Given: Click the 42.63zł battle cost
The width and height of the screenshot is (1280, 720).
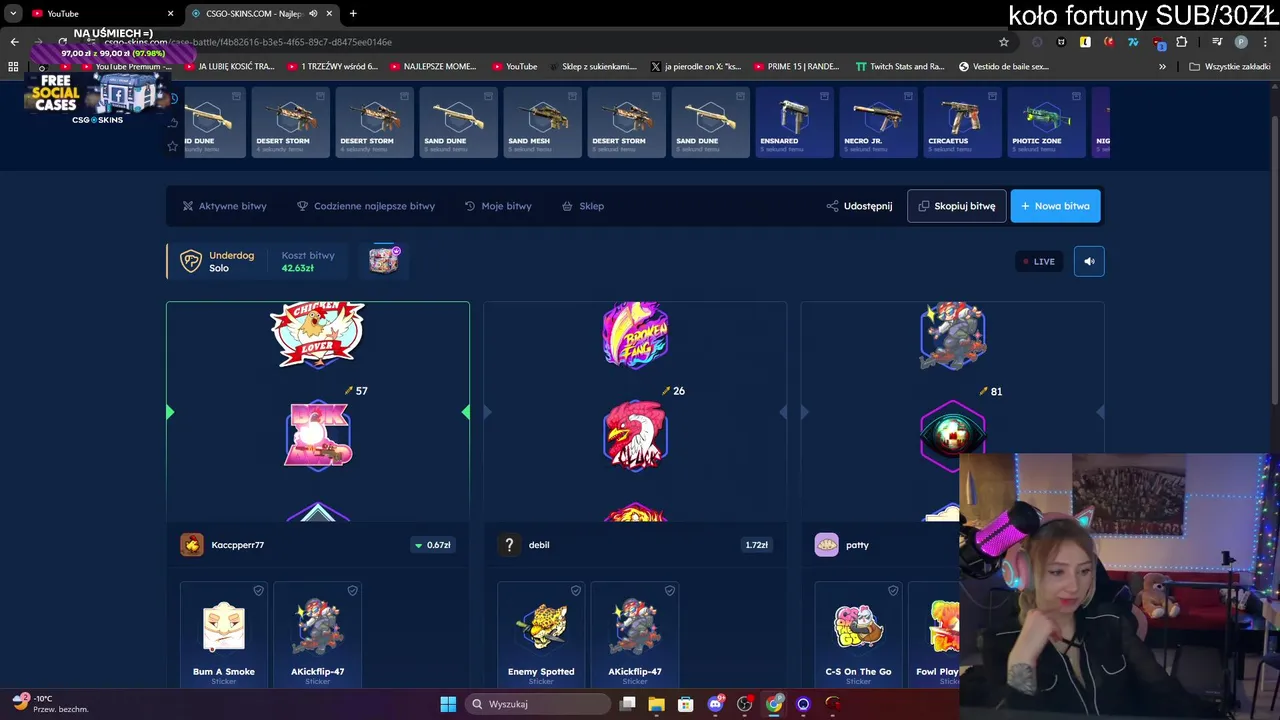Looking at the screenshot, I should pos(297,268).
